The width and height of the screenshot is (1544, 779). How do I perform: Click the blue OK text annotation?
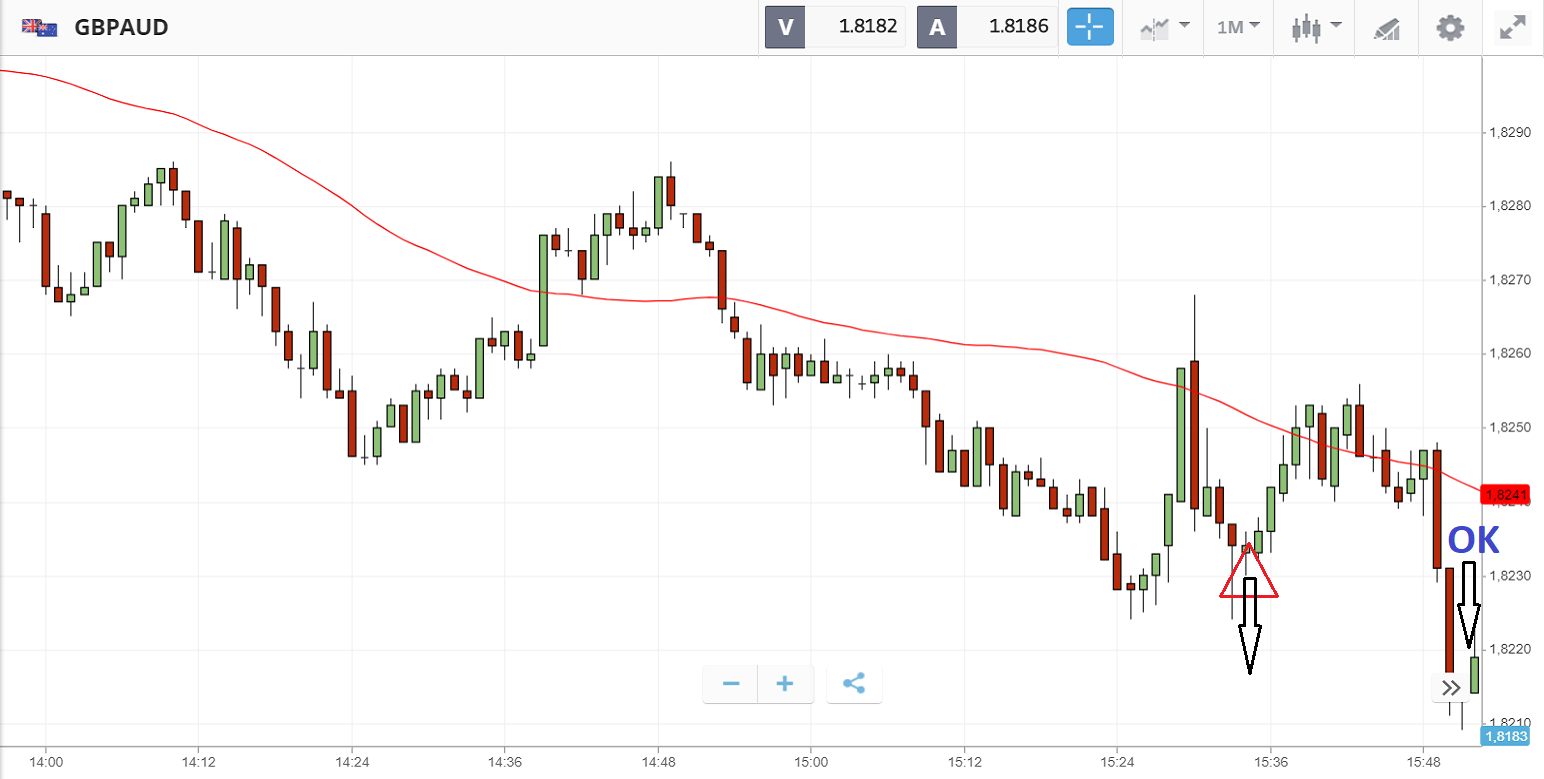tap(1474, 540)
